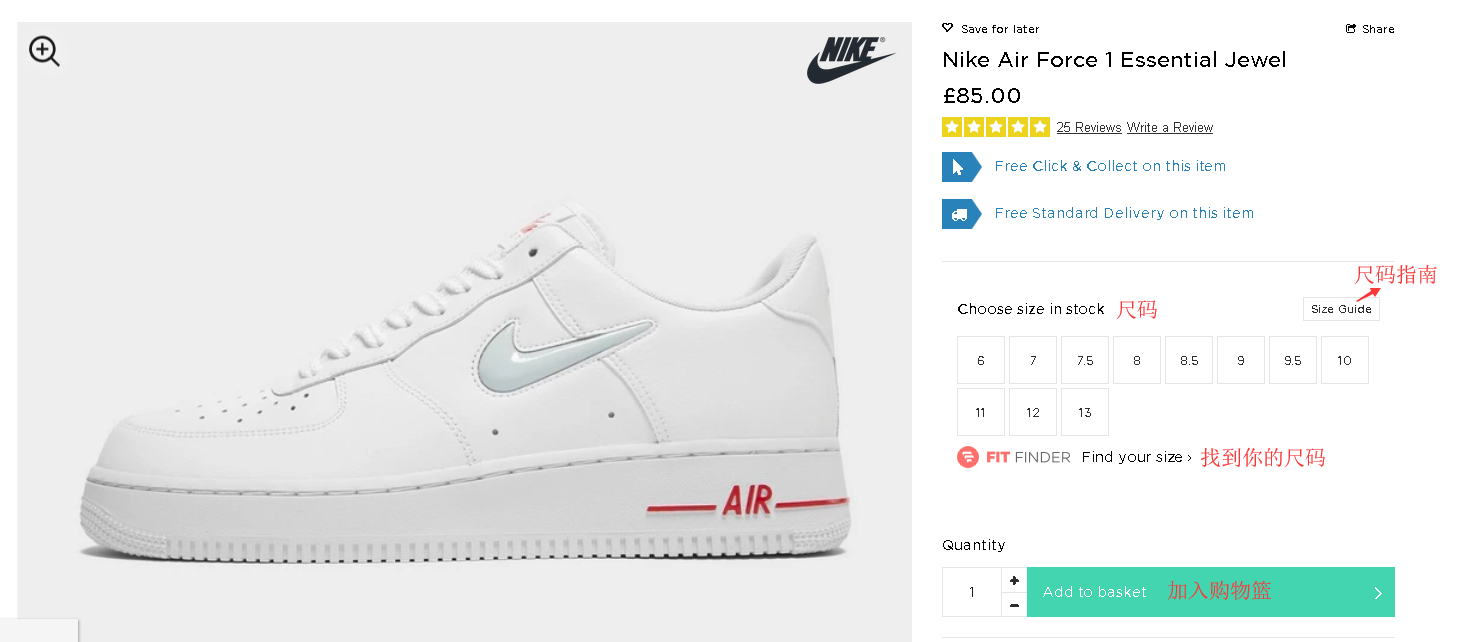Screen dimensions: 1477x642
Task: Click the Share icon
Action: (x=1351, y=29)
